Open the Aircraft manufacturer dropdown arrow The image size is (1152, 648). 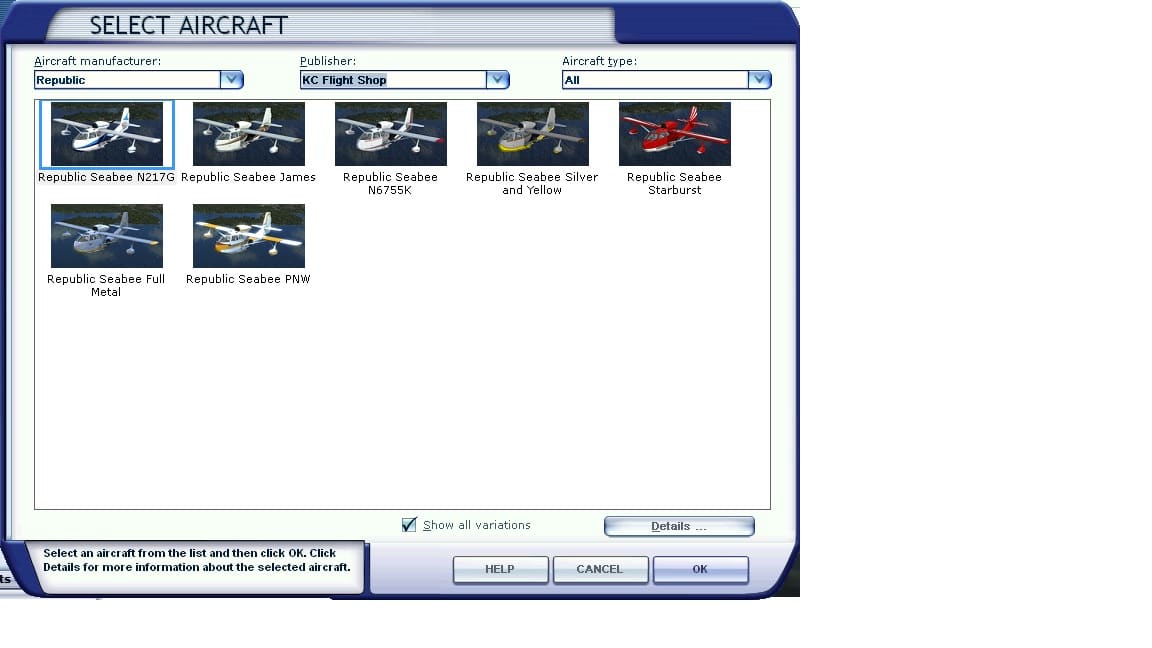(x=231, y=80)
